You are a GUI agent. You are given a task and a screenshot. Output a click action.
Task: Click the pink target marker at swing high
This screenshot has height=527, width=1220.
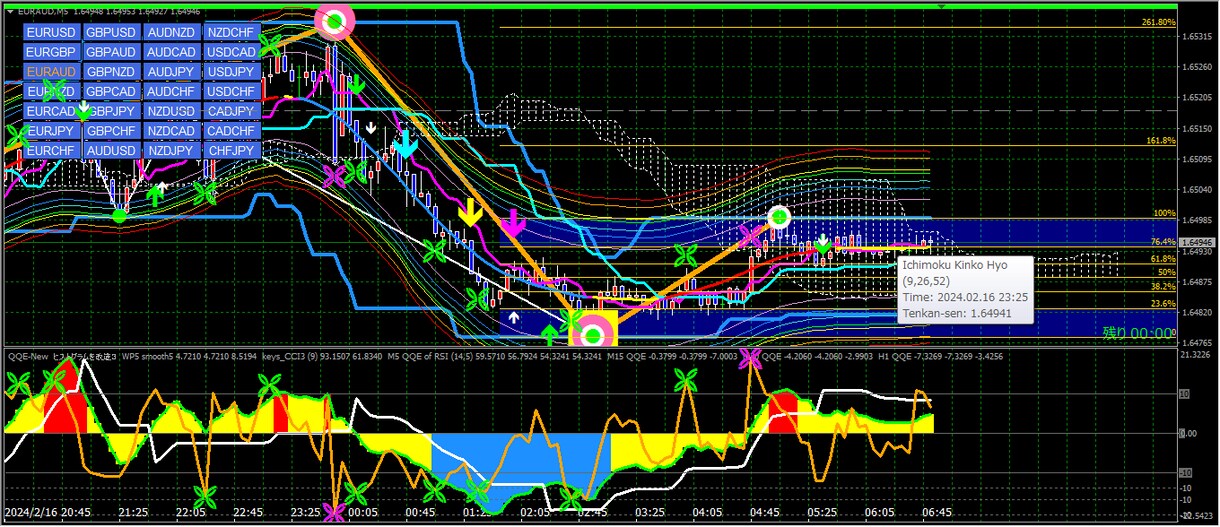pyautogui.click(x=334, y=19)
